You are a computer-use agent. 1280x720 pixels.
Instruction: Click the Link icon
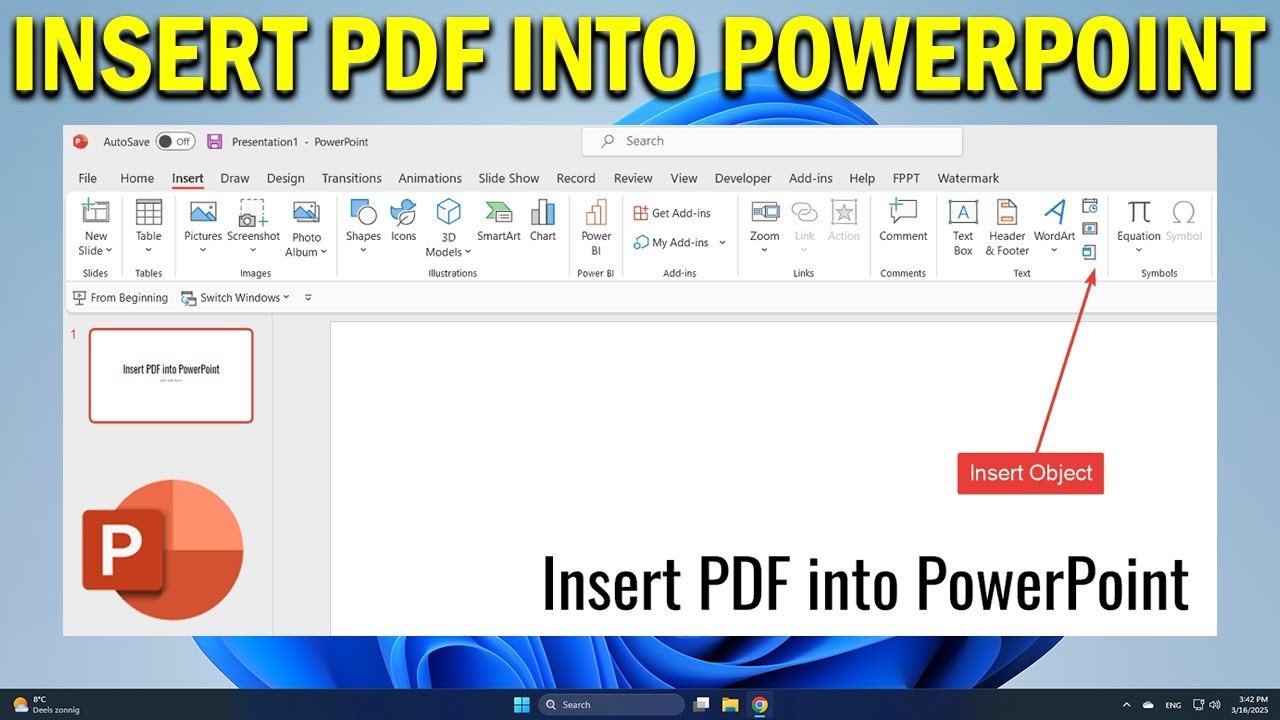coord(804,212)
